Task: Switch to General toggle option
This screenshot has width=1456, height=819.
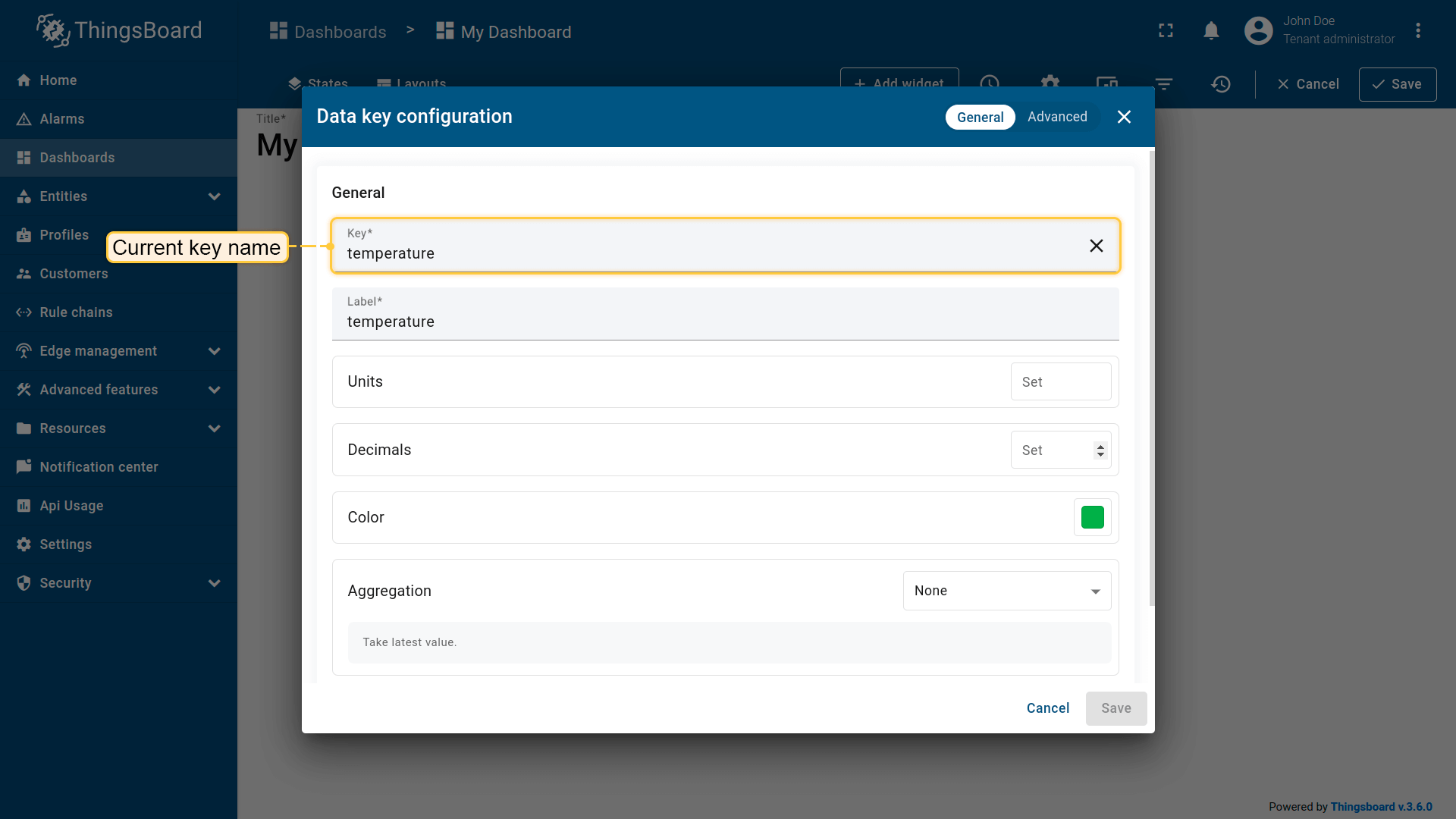Action: pyautogui.click(x=980, y=117)
